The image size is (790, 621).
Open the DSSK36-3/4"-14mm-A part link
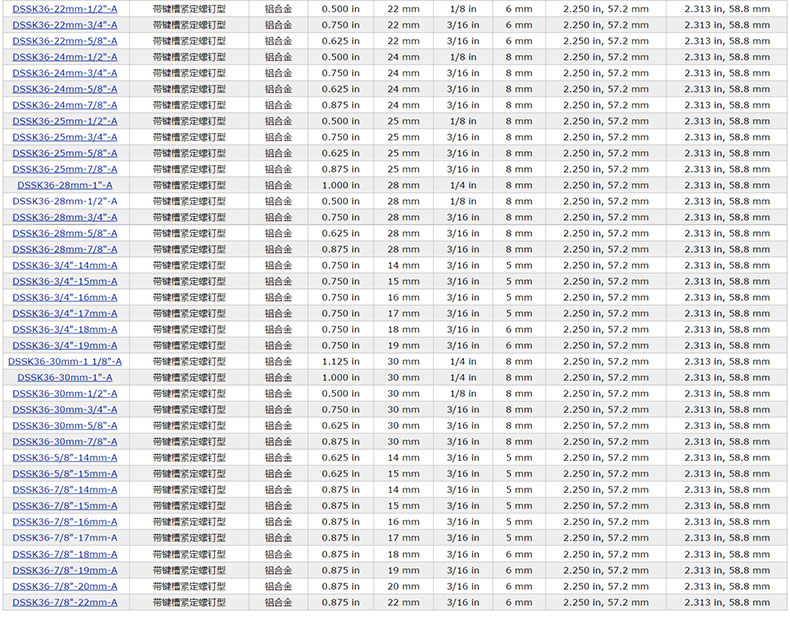click(65, 265)
